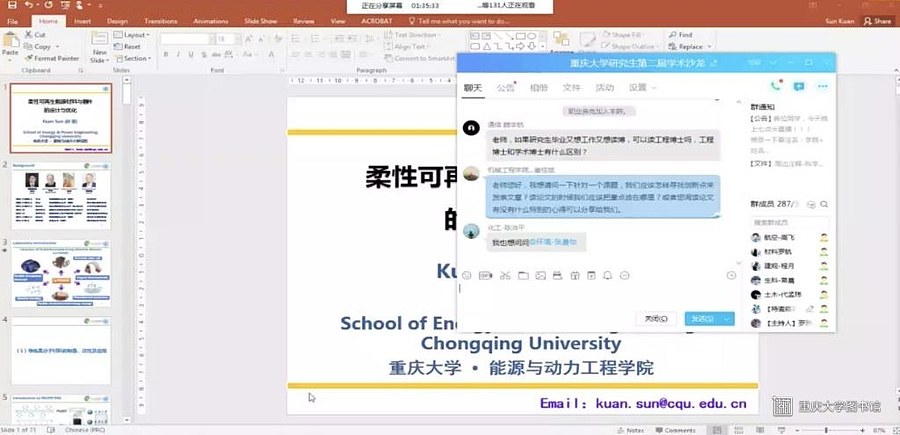Switch to the Review ribbon tab
Viewport: 900px width, 435px height.
click(x=304, y=21)
